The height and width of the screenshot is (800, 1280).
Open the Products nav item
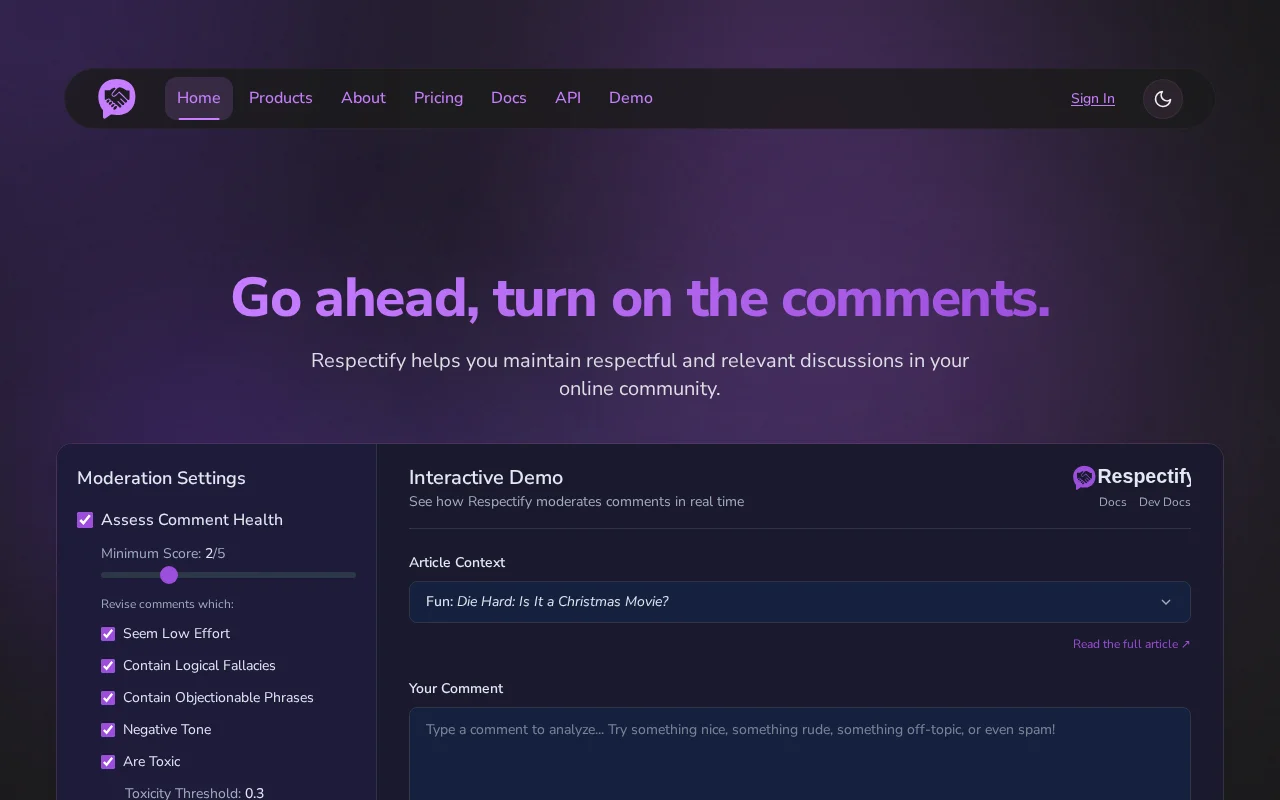281,98
